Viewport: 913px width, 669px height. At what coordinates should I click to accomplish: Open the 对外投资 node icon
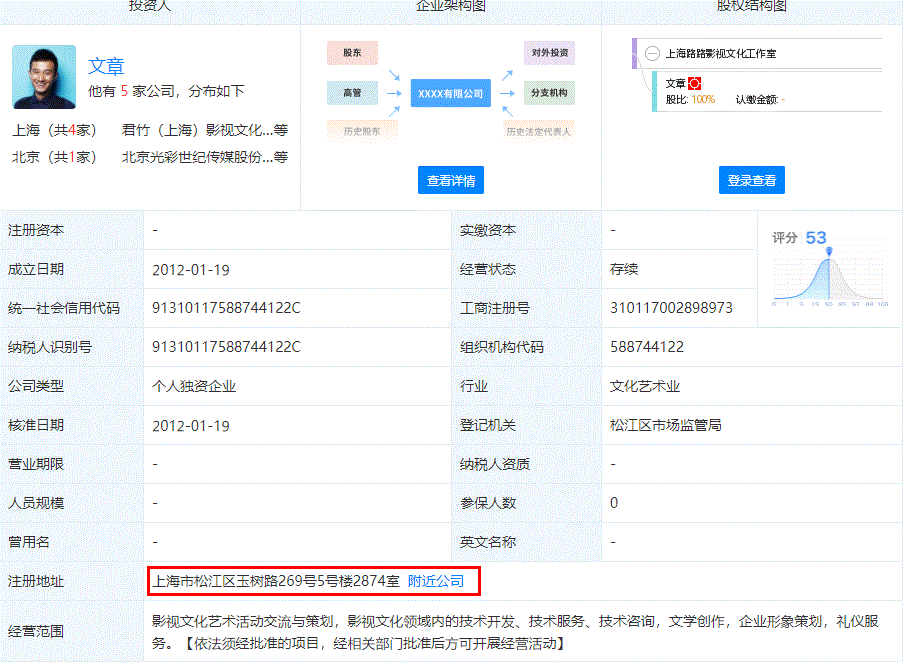[548, 52]
